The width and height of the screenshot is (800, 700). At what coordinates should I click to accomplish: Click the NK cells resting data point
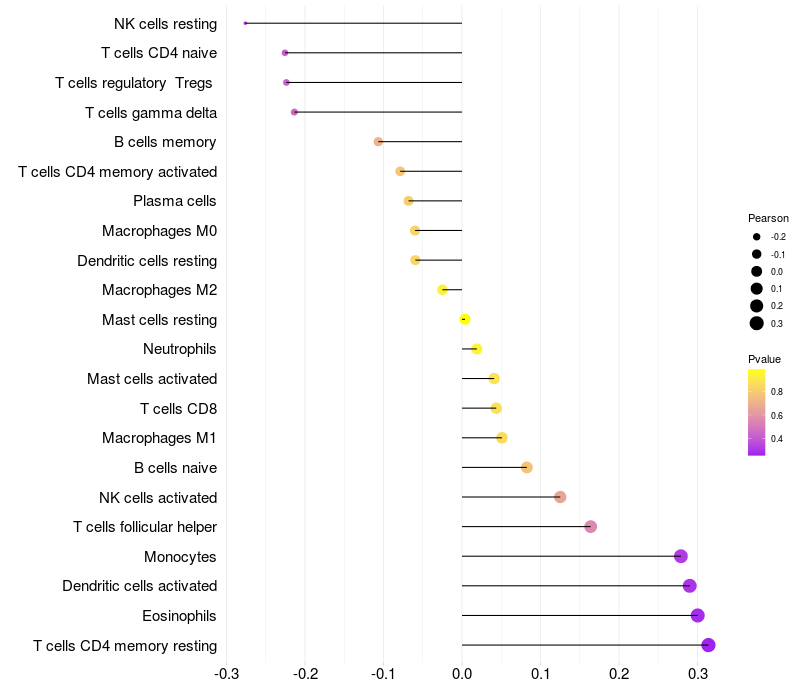[245, 23]
